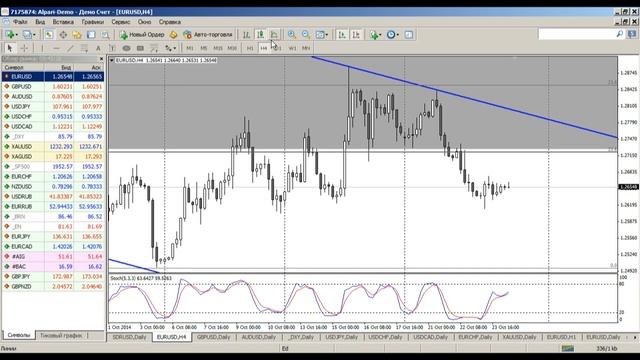640x360 pixels.
Task: Click the Новый Ордер button
Action: [x=142, y=35]
